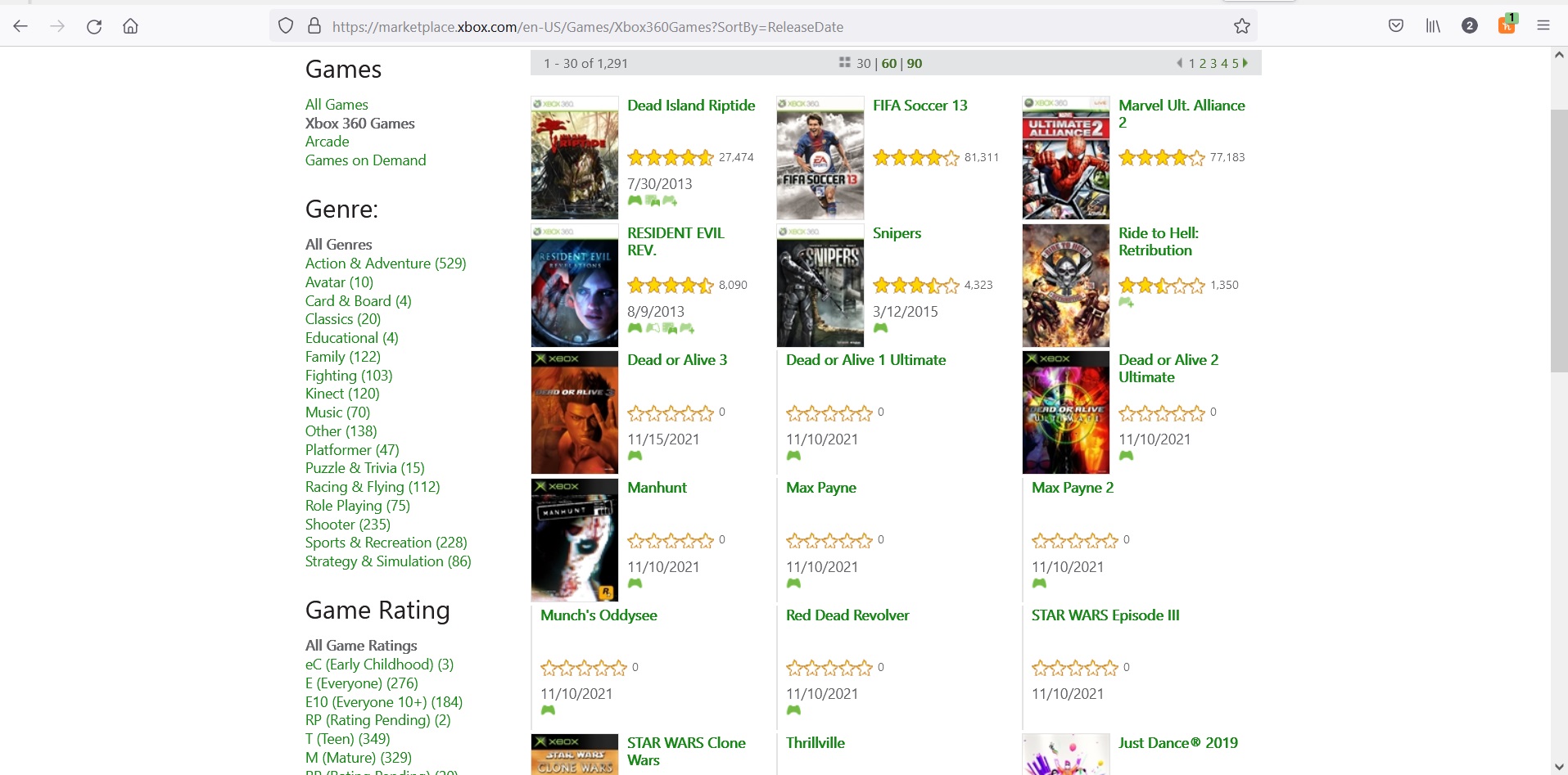Filter by eC (Early Childhood) rating

[x=379, y=665]
